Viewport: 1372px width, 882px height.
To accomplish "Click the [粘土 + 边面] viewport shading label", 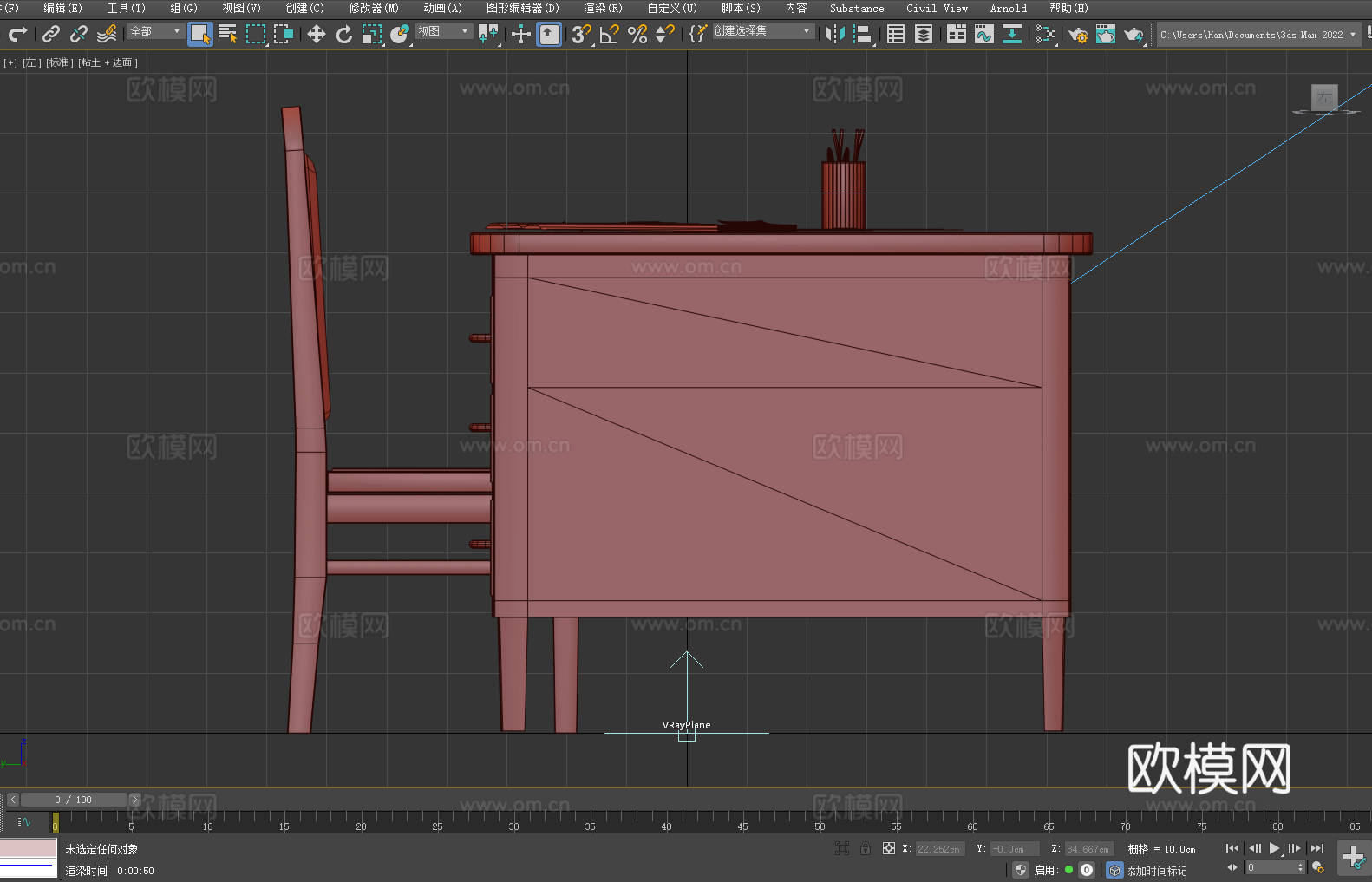I will point(108,62).
